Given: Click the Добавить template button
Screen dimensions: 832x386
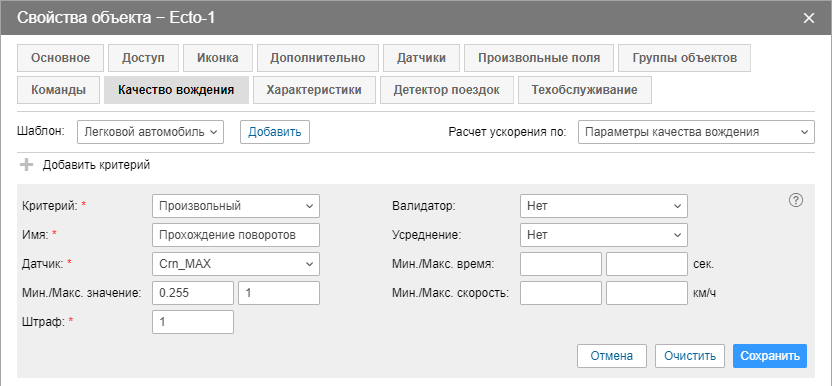Looking at the screenshot, I should point(275,132).
